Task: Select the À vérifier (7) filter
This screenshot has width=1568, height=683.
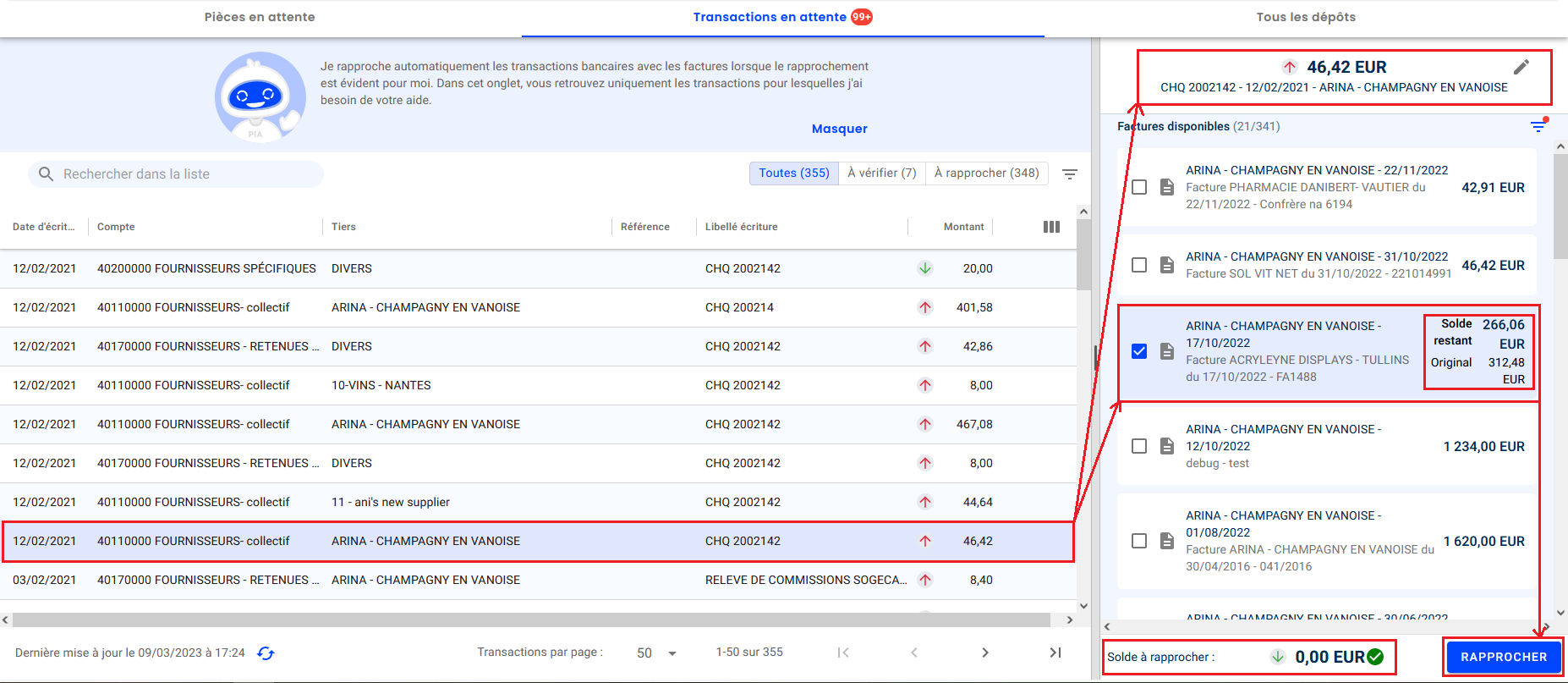Action: pyautogui.click(x=882, y=173)
